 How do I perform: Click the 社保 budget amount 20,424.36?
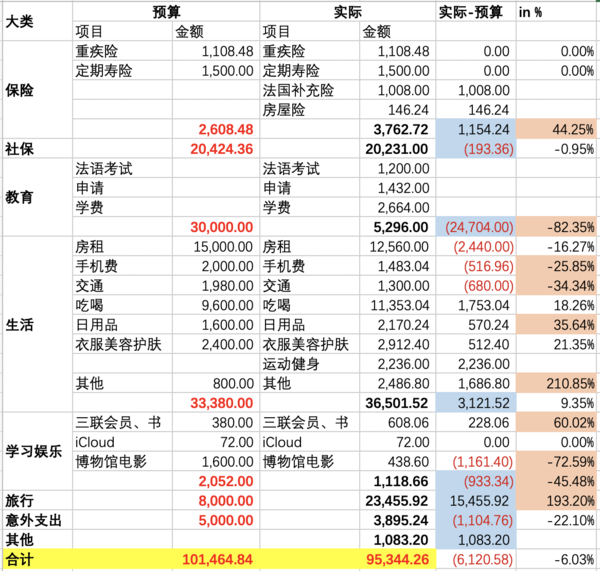point(216,148)
